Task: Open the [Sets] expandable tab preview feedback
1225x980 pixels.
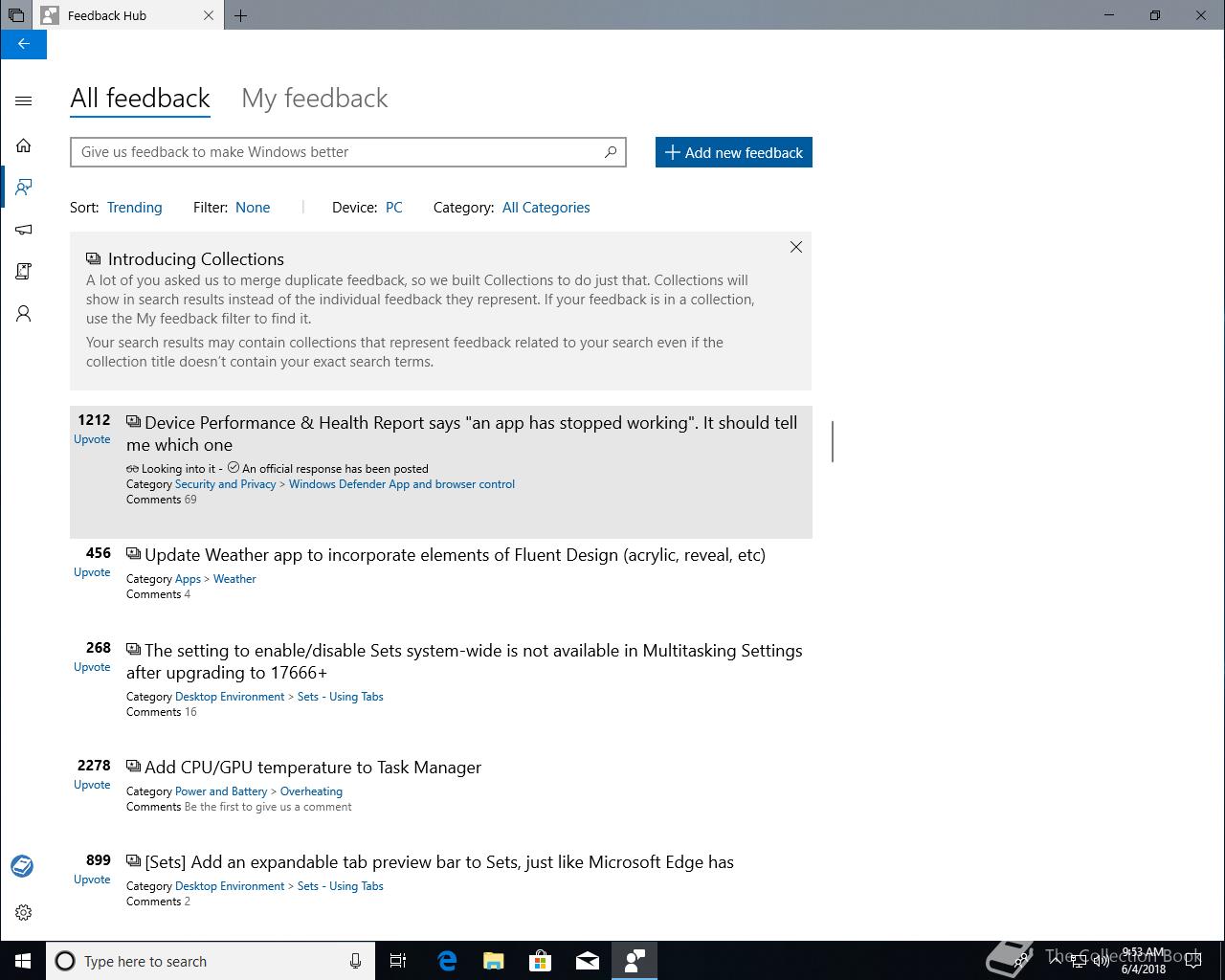Action: point(439,862)
